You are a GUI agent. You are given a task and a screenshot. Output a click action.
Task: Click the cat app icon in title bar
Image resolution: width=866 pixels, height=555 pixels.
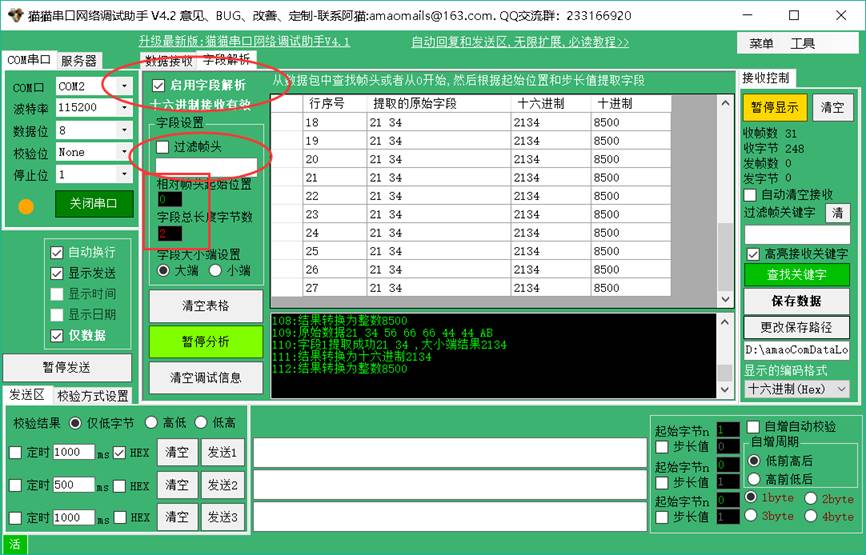[13, 15]
